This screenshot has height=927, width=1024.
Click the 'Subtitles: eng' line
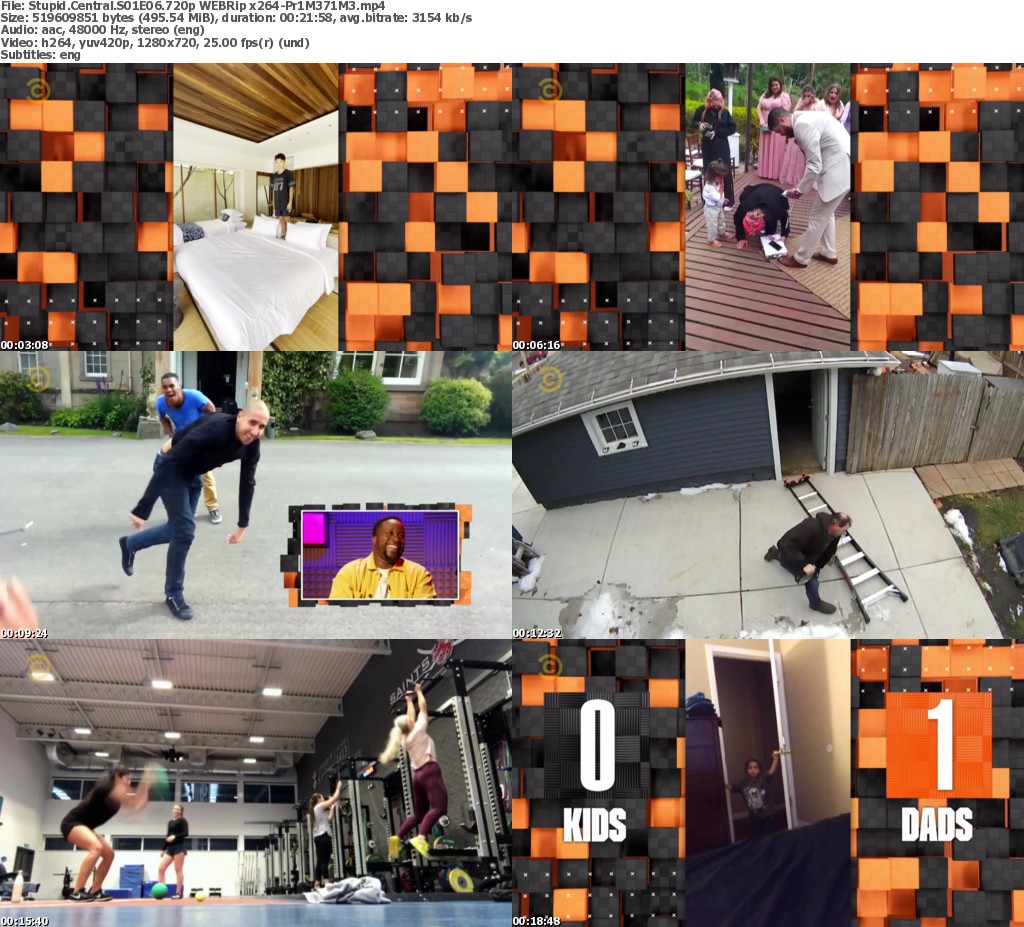tap(40, 55)
